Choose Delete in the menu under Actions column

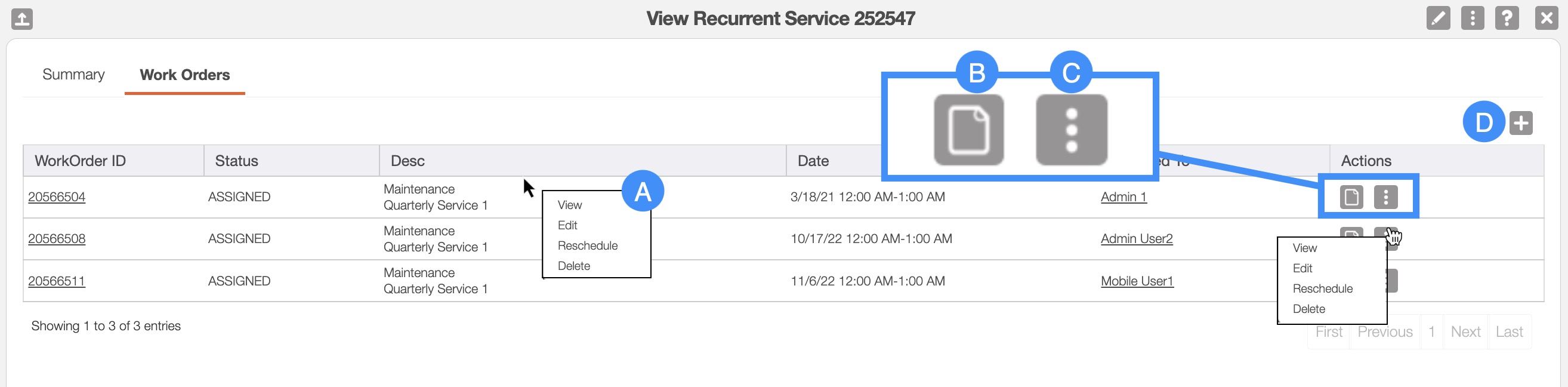[x=1308, y=309]
